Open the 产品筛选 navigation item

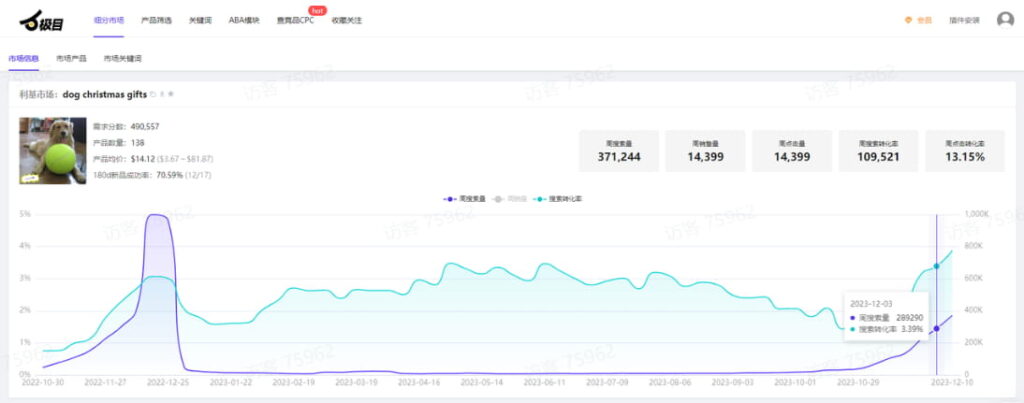tap(156, 19)
